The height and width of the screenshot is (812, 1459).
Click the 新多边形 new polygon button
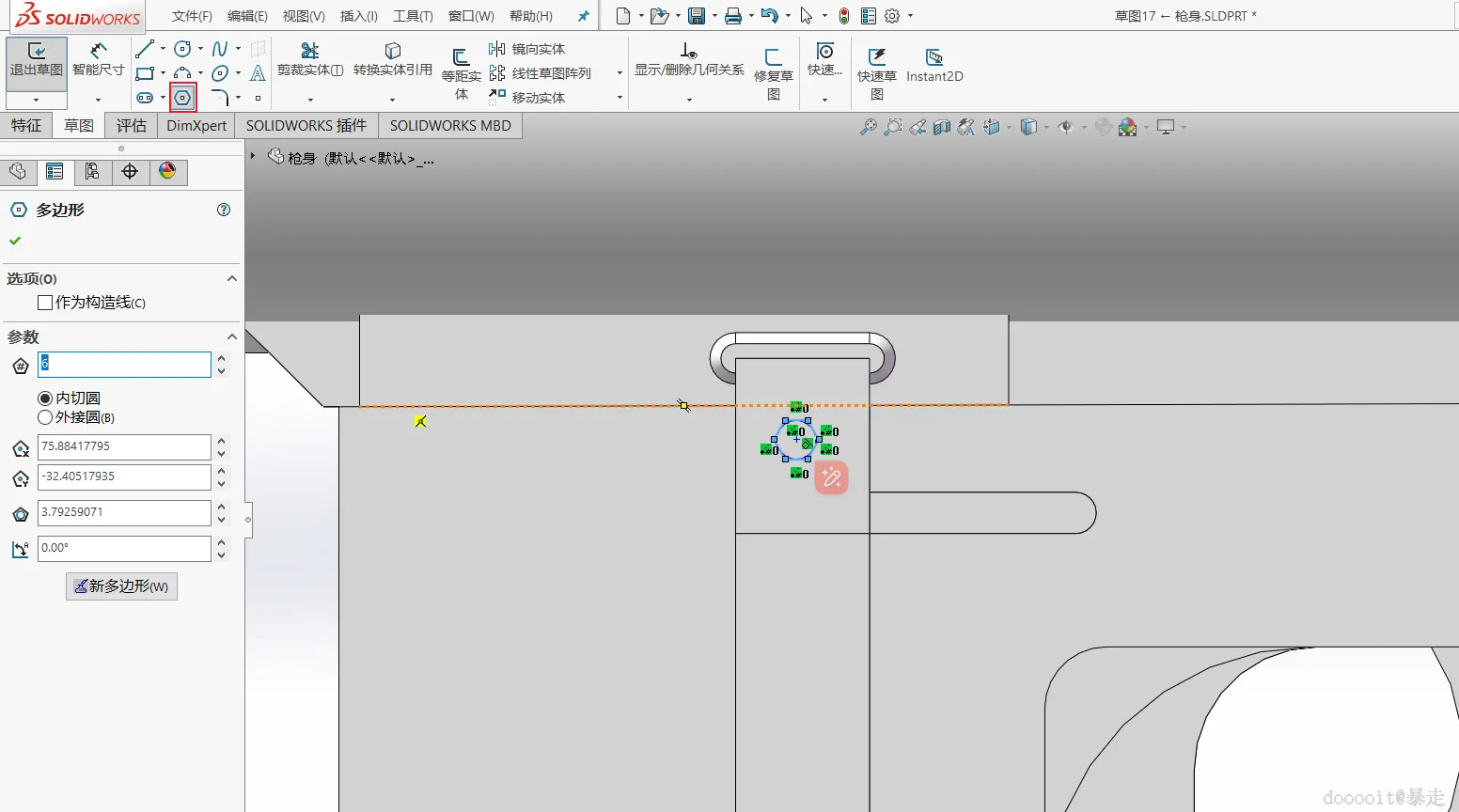point(121,586)
